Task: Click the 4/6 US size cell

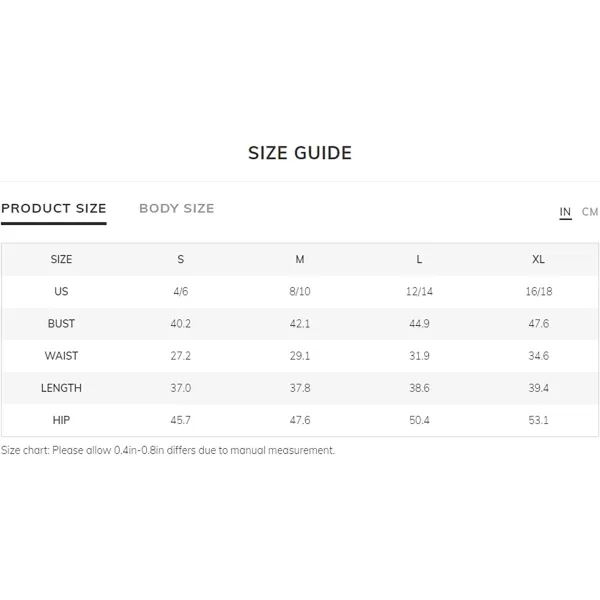Action: pyautogui.click(x=181, y=292)
